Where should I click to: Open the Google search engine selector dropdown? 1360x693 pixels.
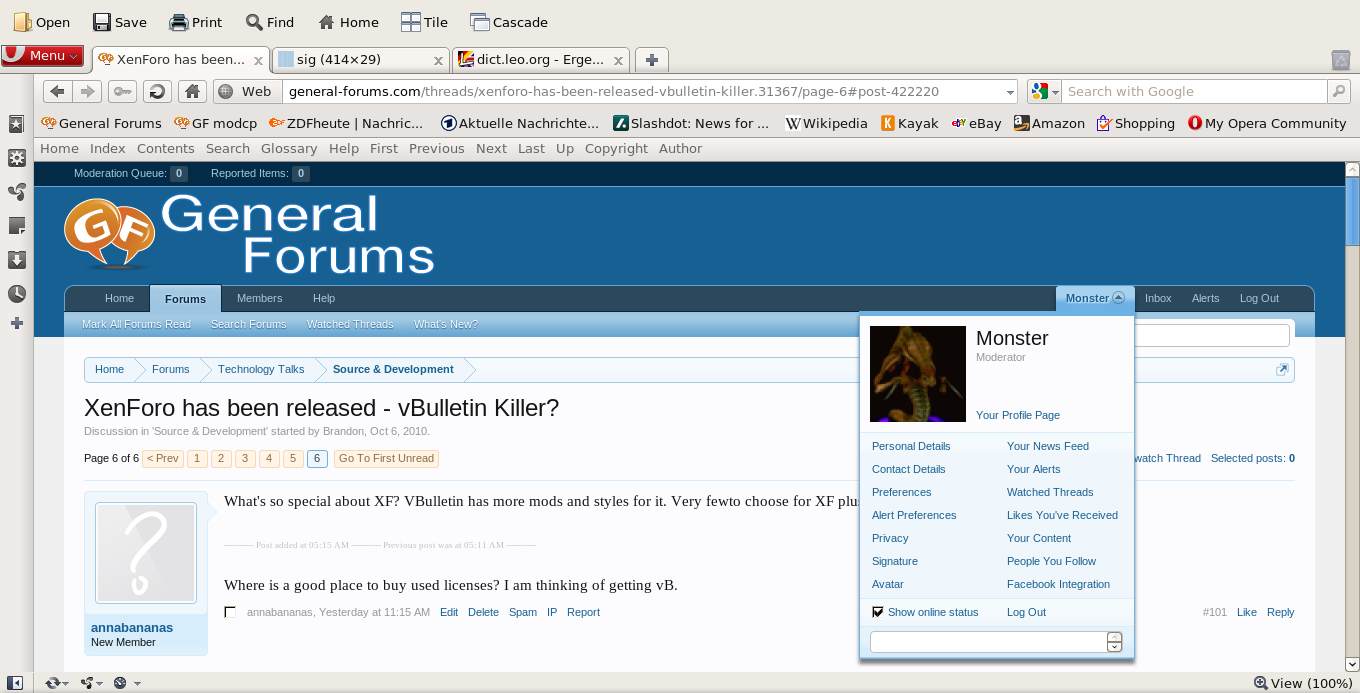pos(1044,91)
